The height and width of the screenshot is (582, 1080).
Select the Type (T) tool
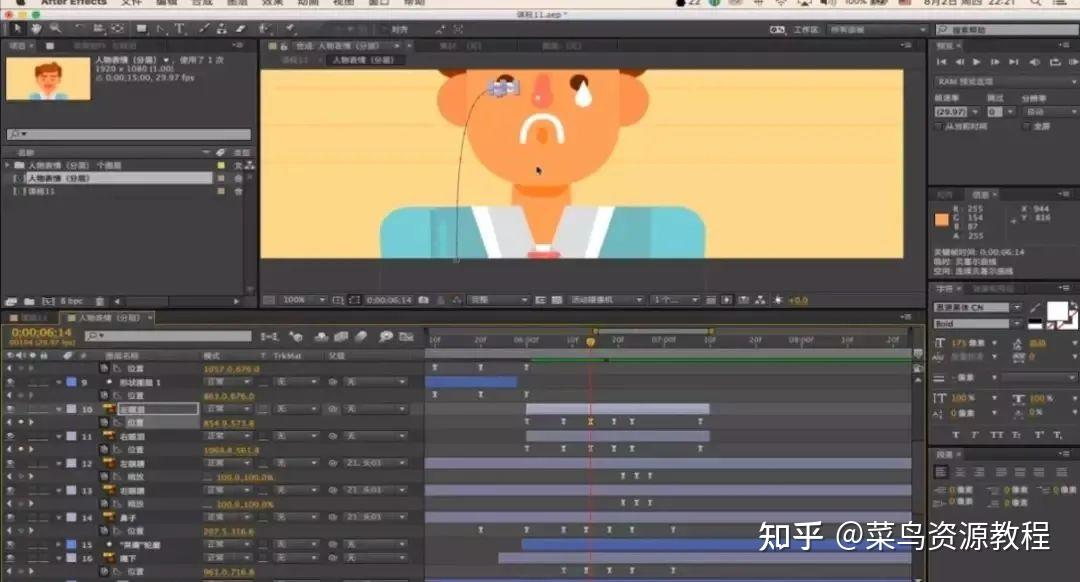pos(180,28)
